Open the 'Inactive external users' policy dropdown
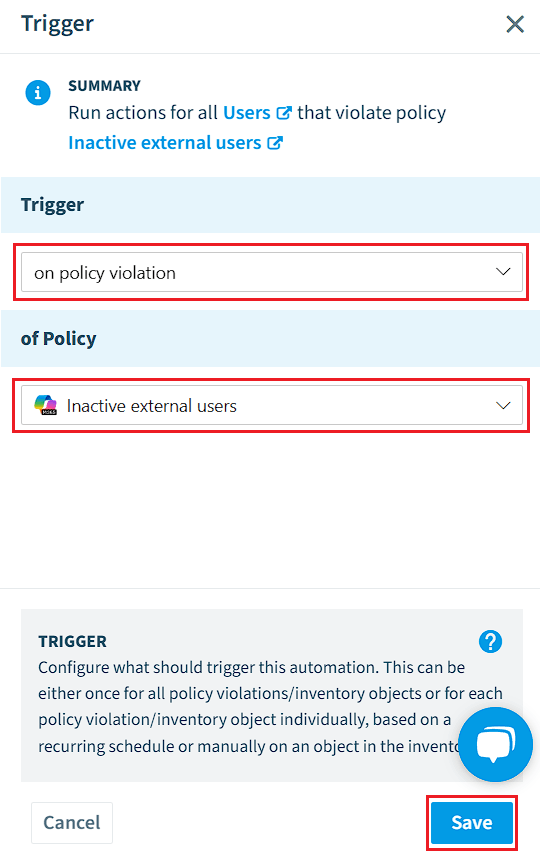Screen dimensions: 540x853 (x=271, y=405)
